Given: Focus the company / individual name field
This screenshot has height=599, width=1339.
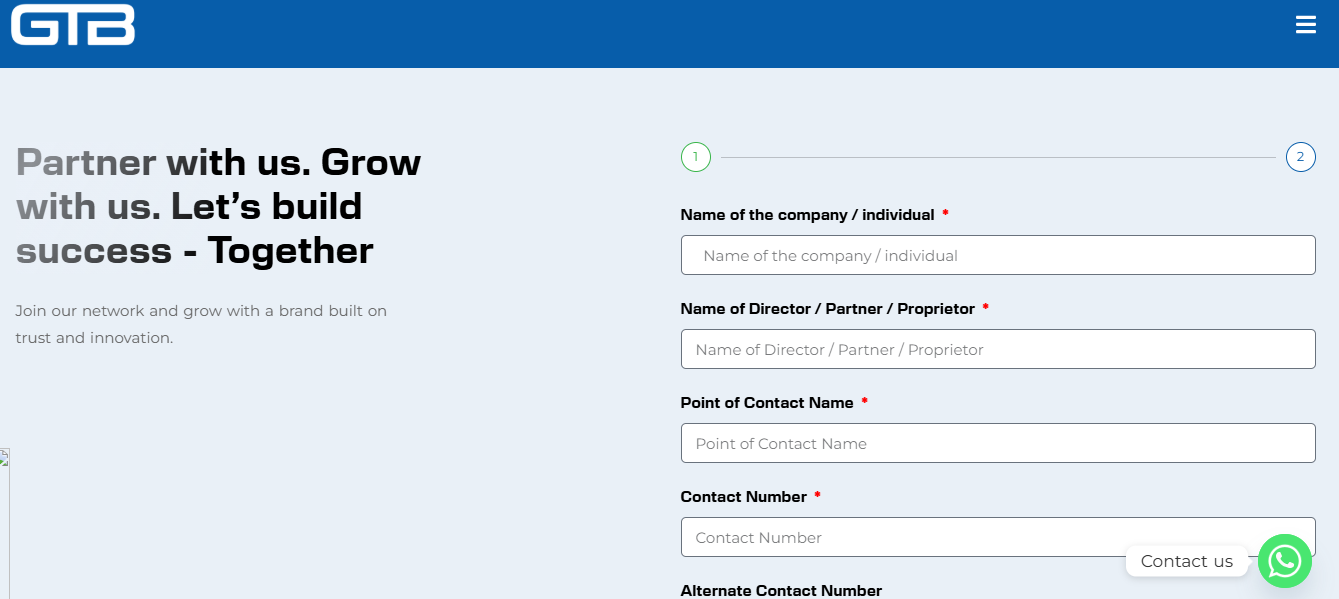Looking at the screenshot, I should coord(997,255).
